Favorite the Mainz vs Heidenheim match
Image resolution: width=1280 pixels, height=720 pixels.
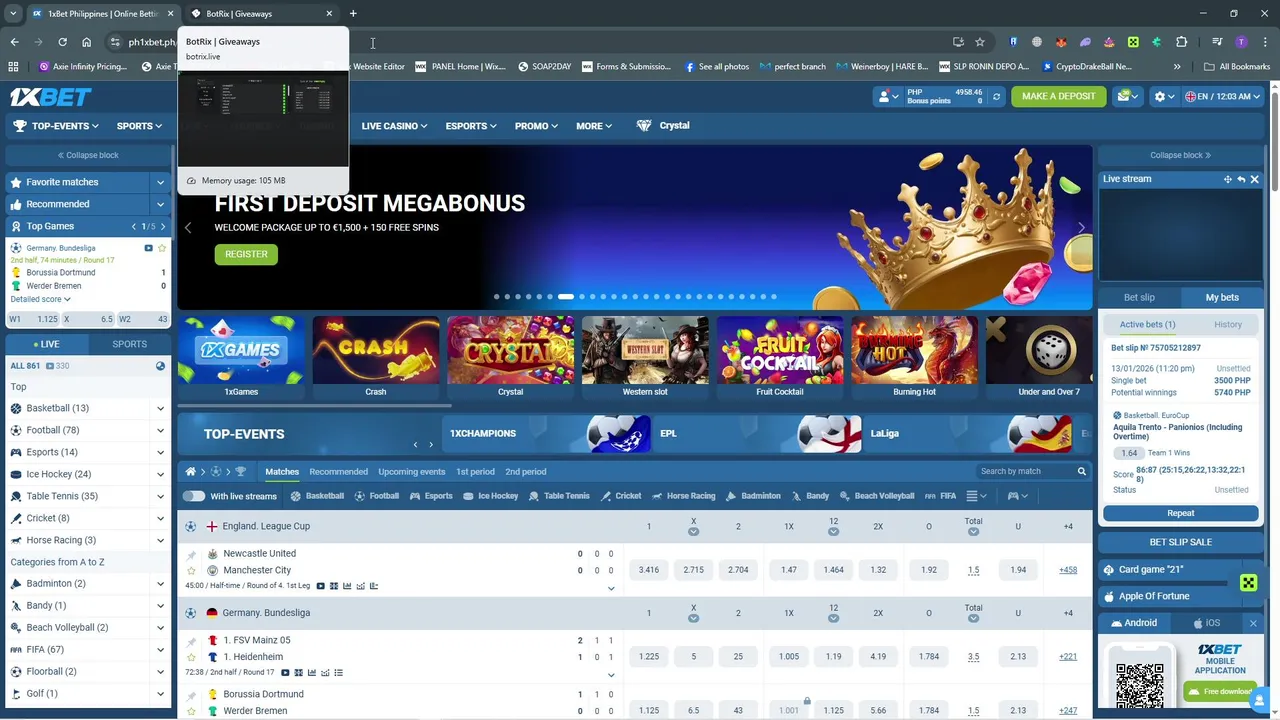pyautogui.click(x=191, y=657)
